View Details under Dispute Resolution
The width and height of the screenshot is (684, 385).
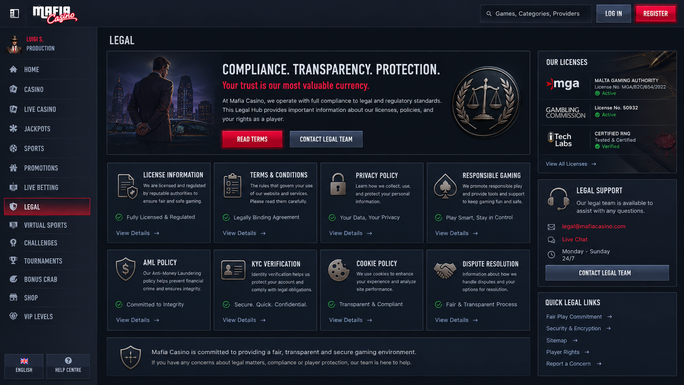(456, 320)
